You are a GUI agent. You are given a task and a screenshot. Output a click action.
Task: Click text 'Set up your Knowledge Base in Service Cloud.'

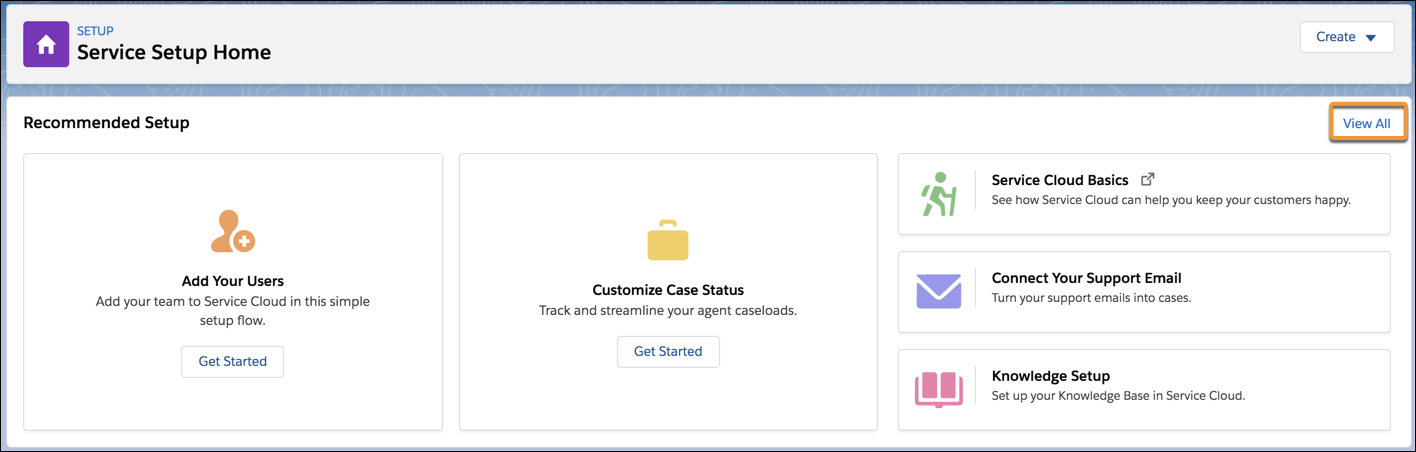[x=1118, y=396]
